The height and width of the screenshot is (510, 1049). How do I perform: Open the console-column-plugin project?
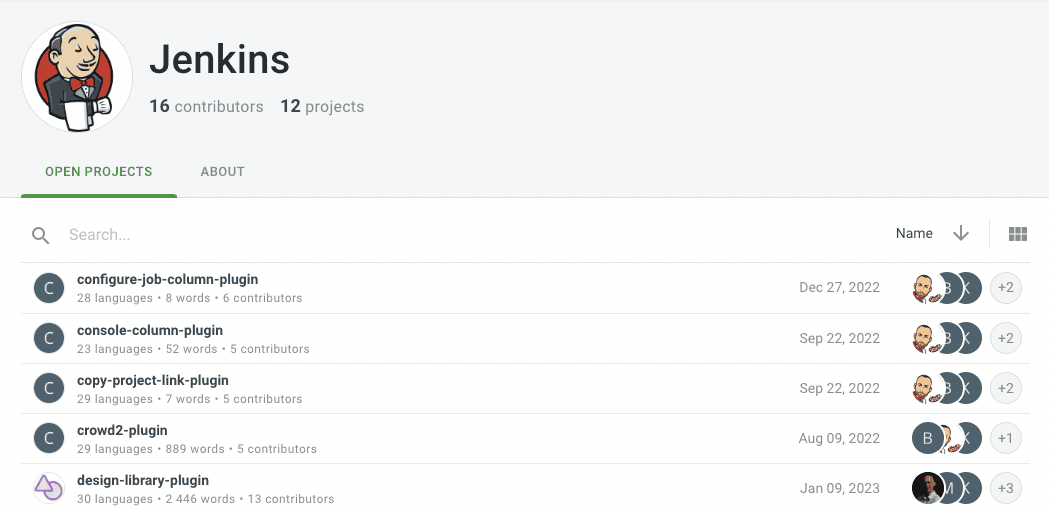coord(149,330)
